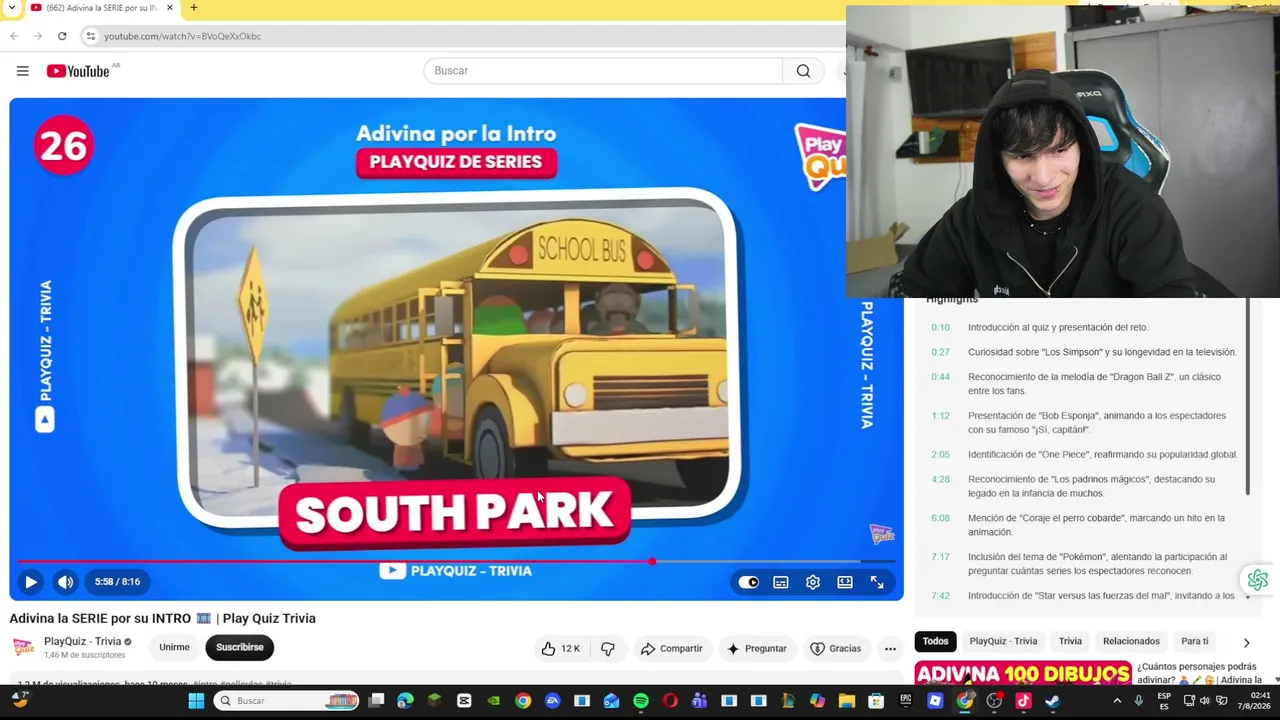Enter fullscreen mode
The image size is (1280, 720).
(x=877, y=582)
